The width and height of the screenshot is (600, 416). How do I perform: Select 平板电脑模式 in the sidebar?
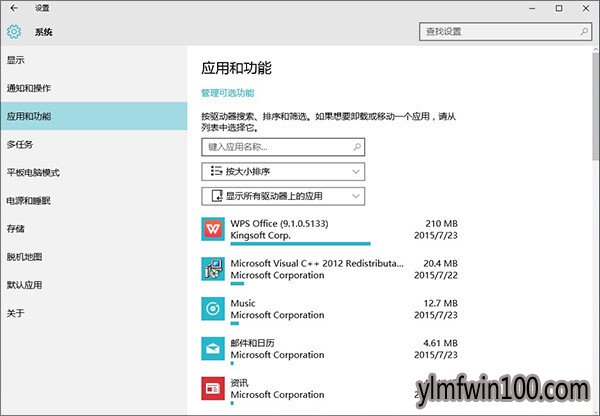[94, 173]
